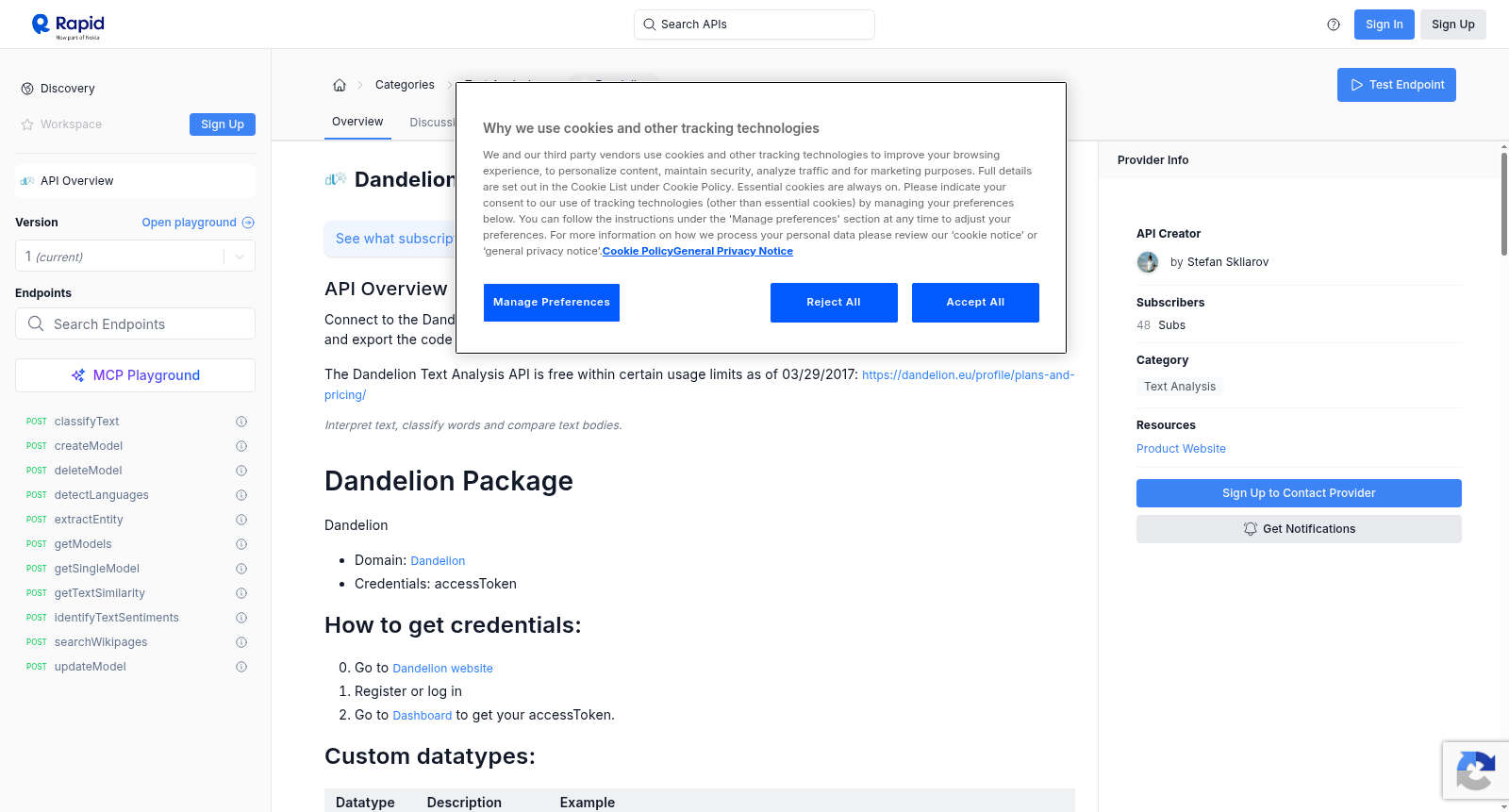
Task: Click the page vertical scrollbar
Action: tap(1503, 203)
